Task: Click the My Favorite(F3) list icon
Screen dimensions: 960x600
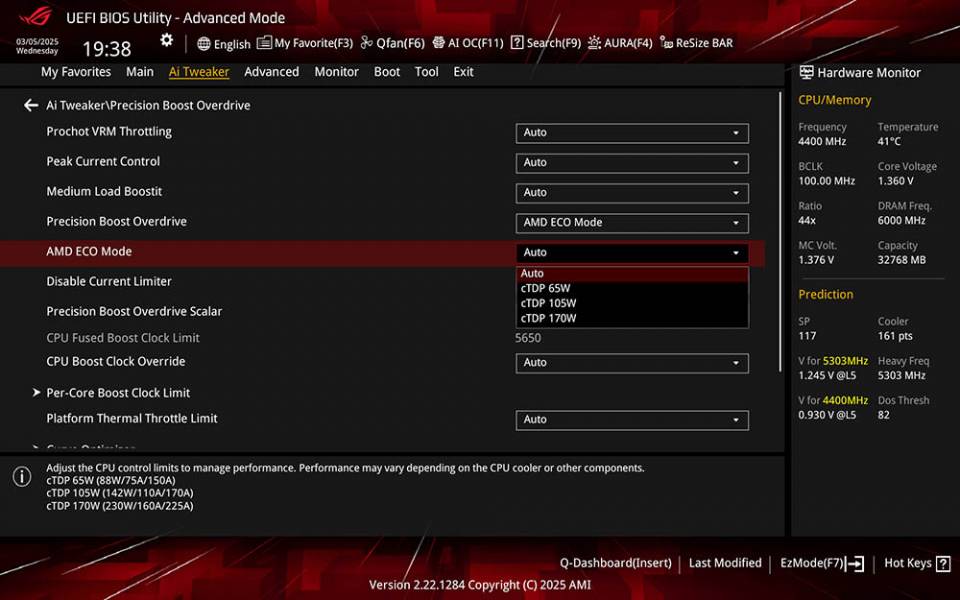Action: point(264,43)
